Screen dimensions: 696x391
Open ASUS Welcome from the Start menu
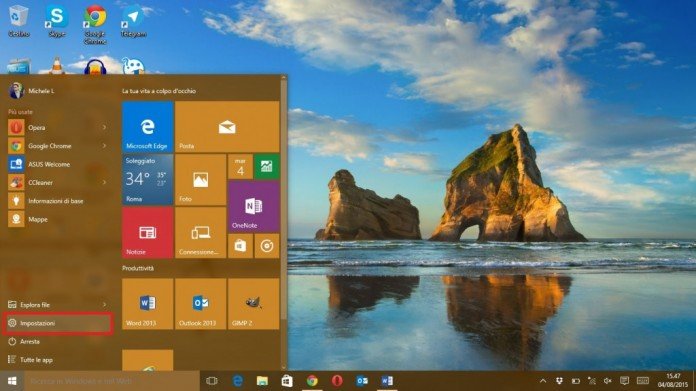tap(58, 164)
